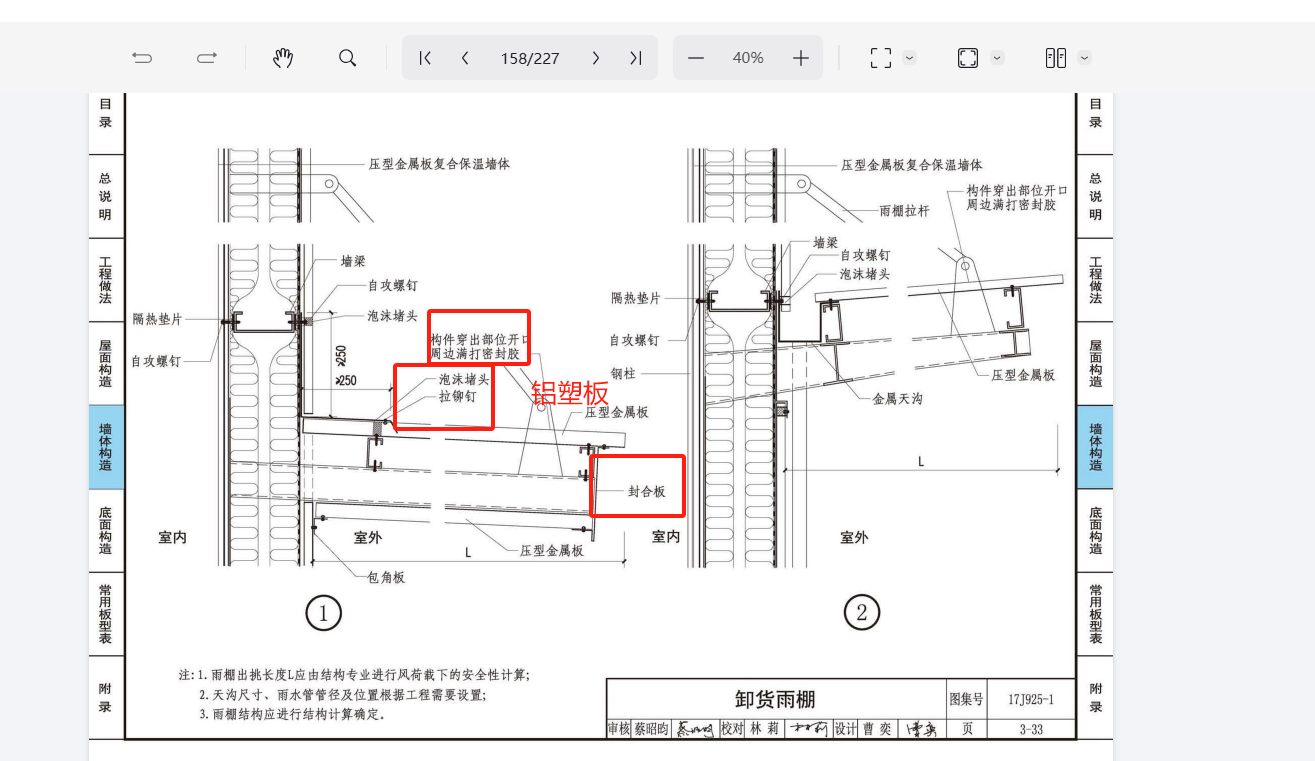This screenshot has width=1315, height=761.
Task: Open the 总说明 tab on the right margin
Action: click(1095, 196)
